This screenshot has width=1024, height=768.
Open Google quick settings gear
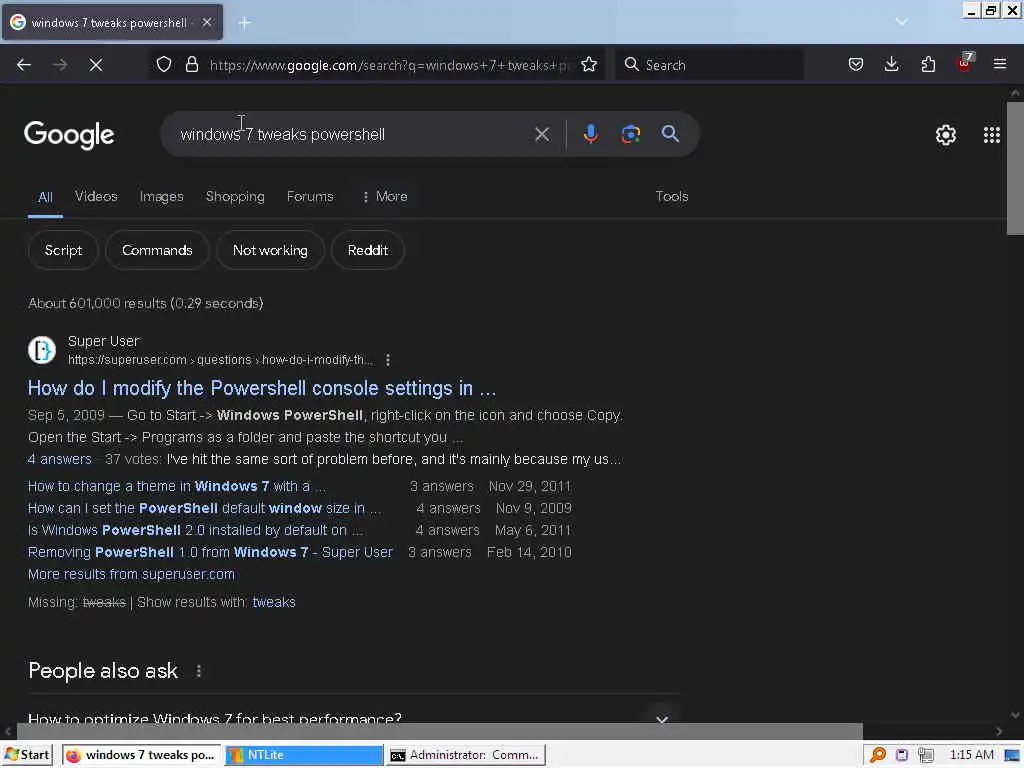pyautogui.click(x=946, y=135)
